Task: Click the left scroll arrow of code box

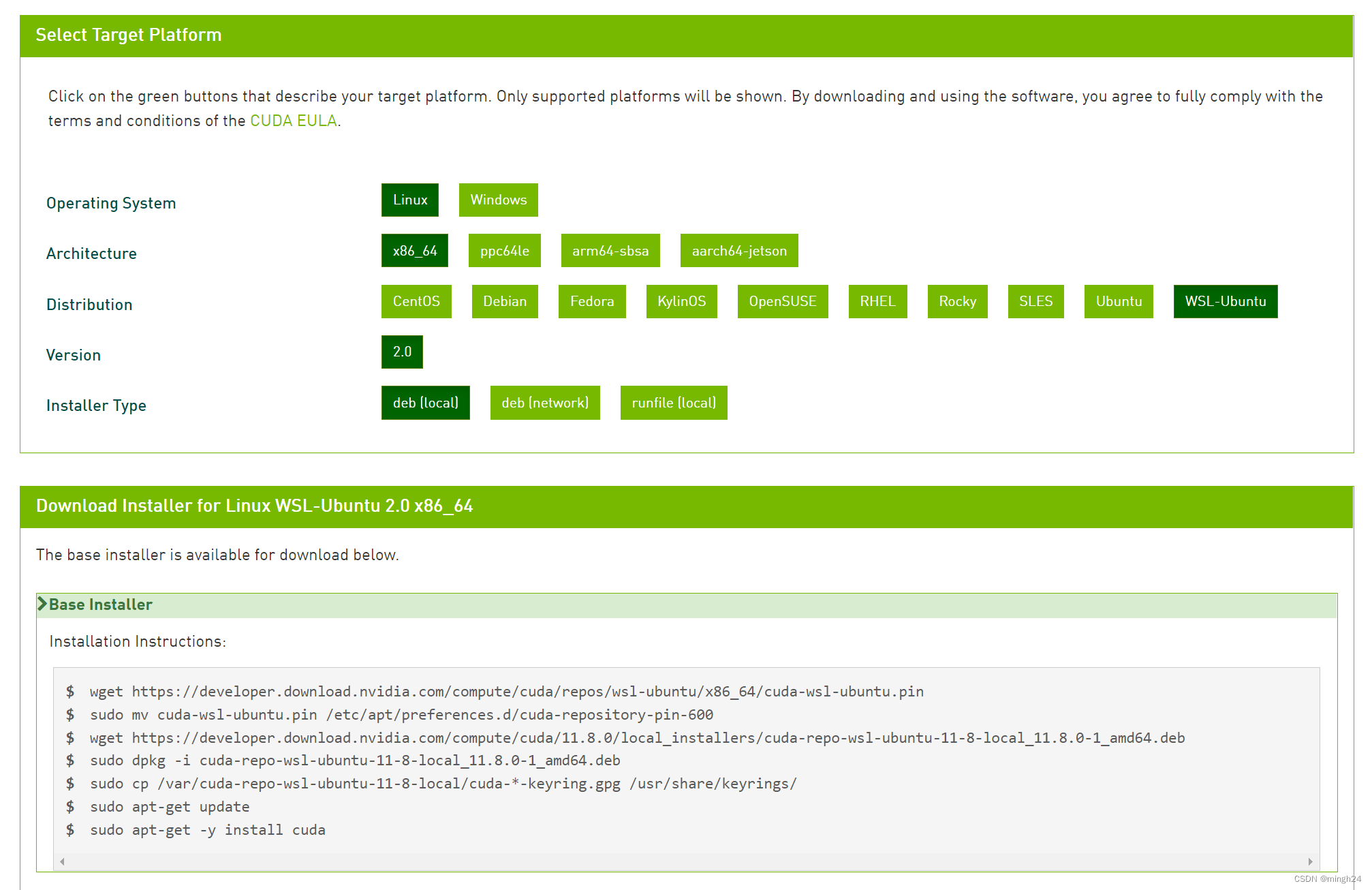Action: pos(63,861)
